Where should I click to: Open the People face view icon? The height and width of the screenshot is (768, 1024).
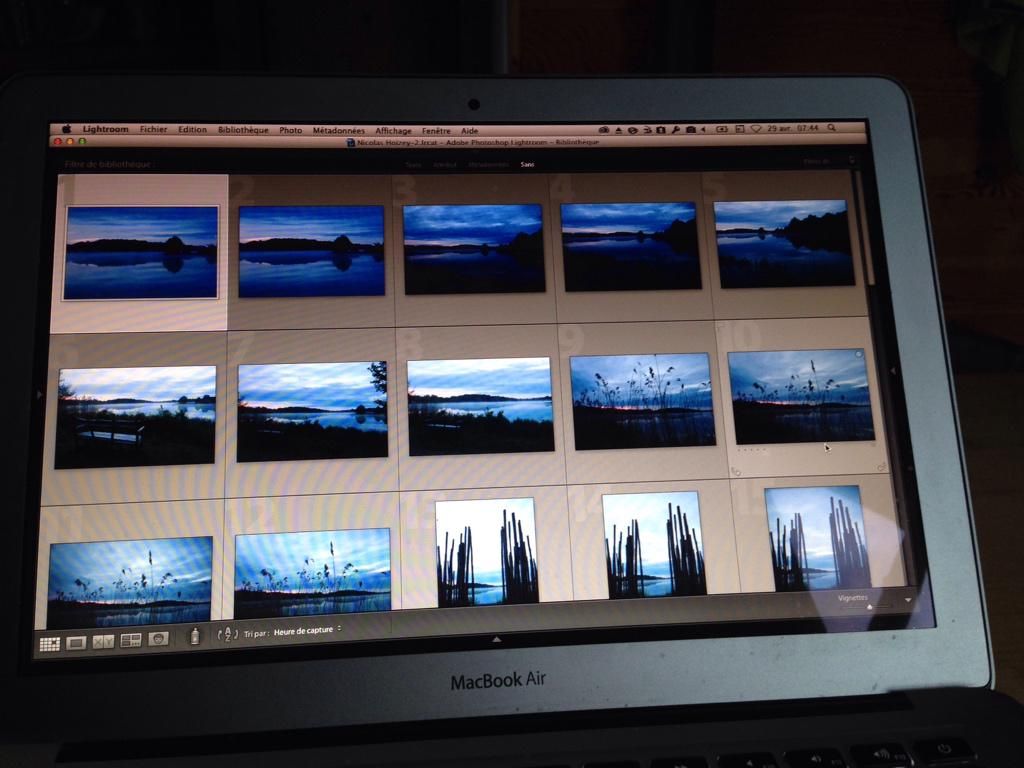pos(158,640)
